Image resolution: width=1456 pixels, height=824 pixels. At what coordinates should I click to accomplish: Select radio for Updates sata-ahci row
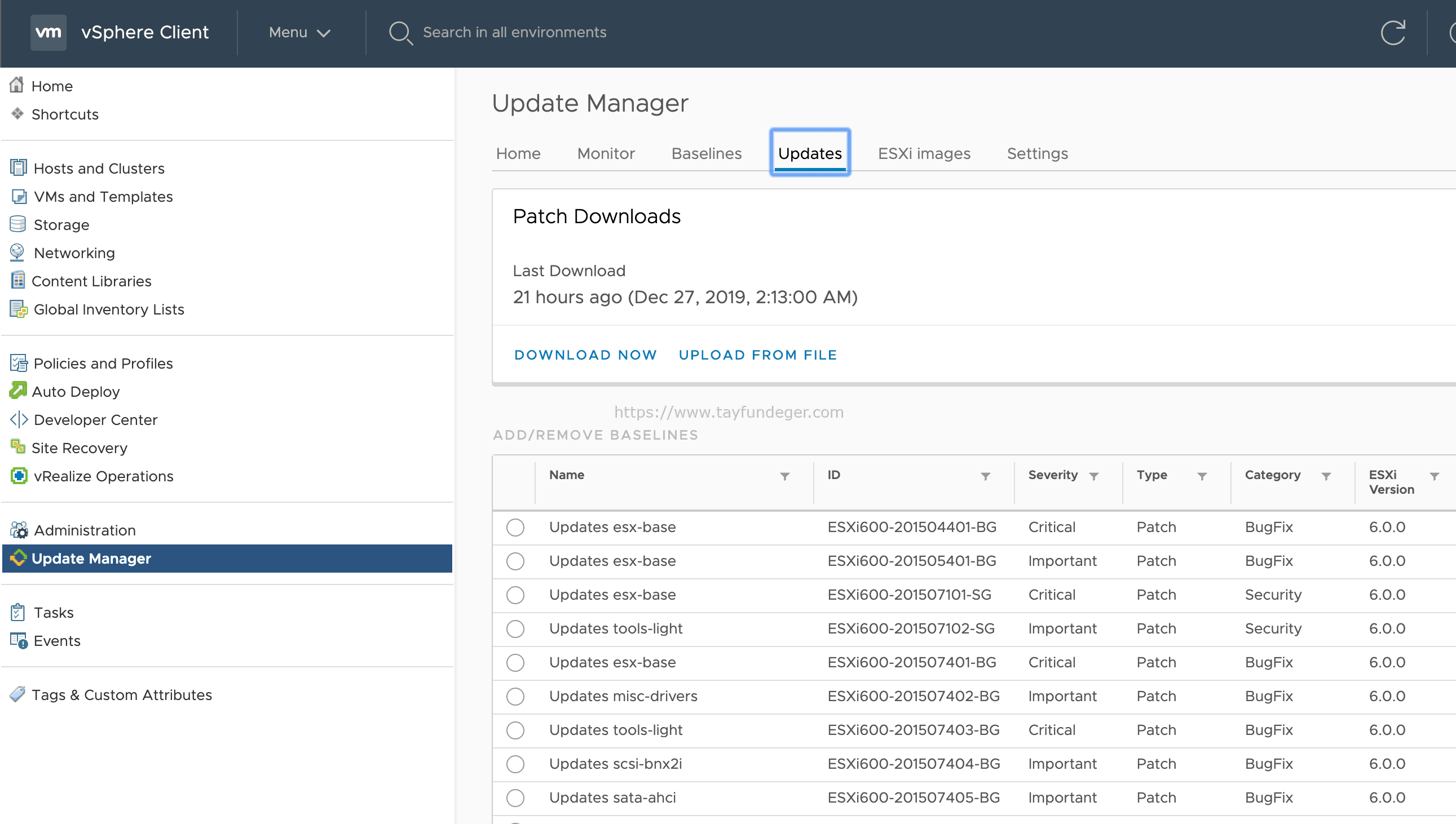pyautogui.click(x=515, y=798)
